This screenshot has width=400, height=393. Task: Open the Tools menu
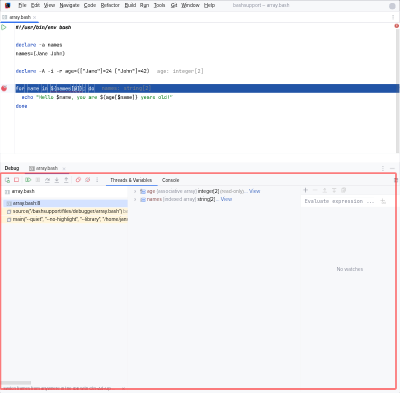(159, 5)
